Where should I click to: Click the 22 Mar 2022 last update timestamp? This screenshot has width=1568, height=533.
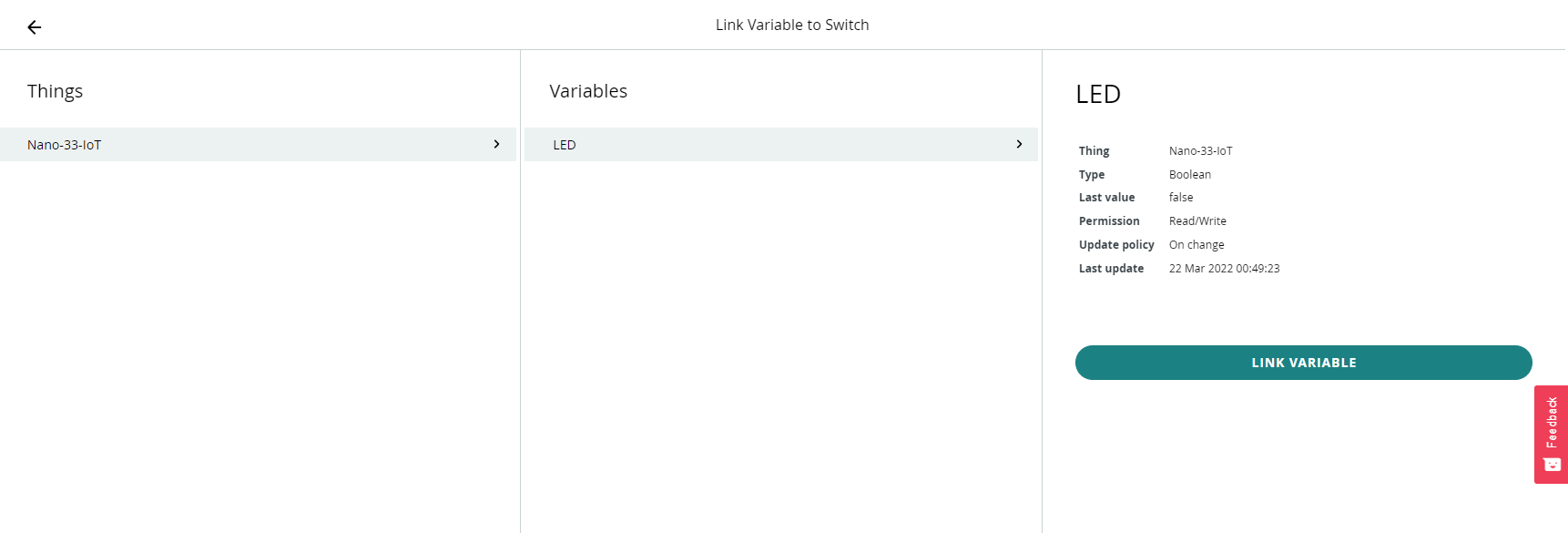click(1224, 269)
